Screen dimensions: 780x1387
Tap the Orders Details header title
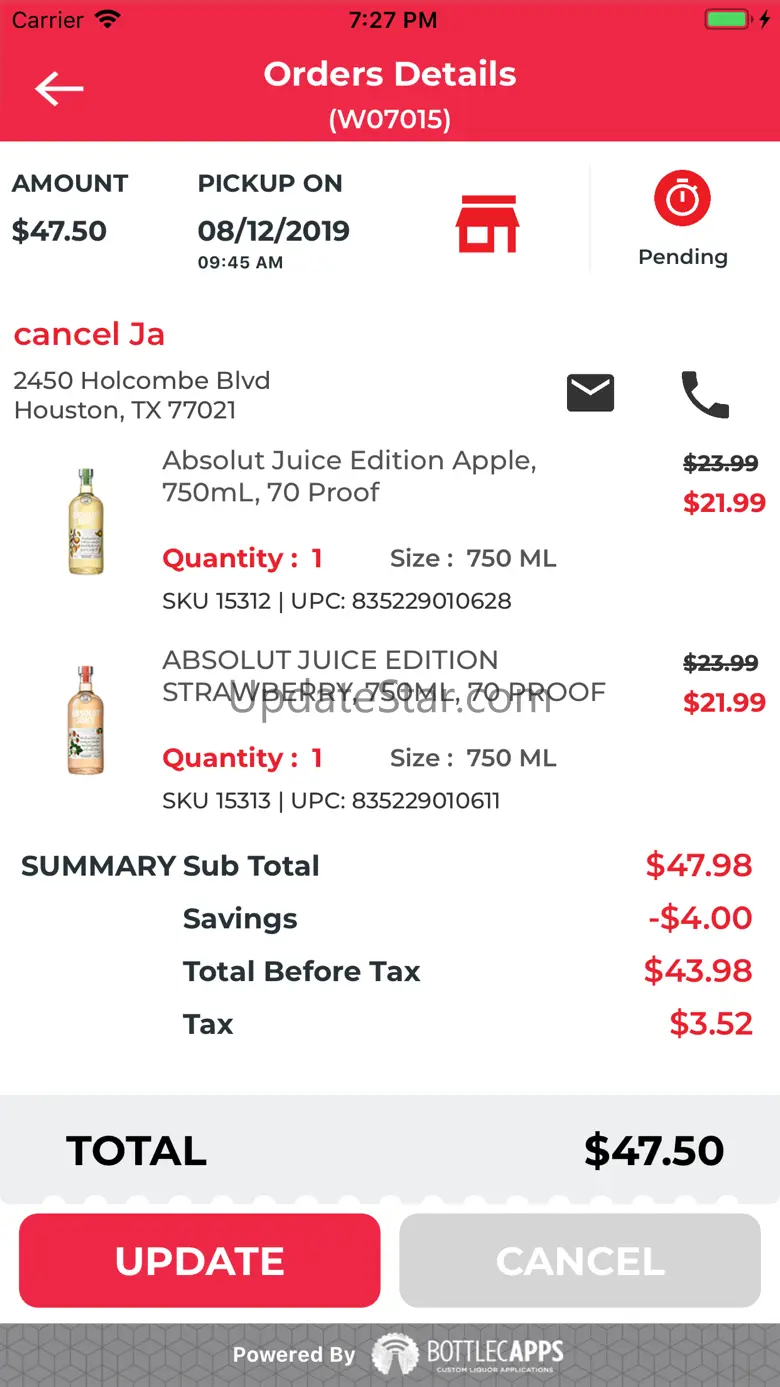(x=390, y=75)
